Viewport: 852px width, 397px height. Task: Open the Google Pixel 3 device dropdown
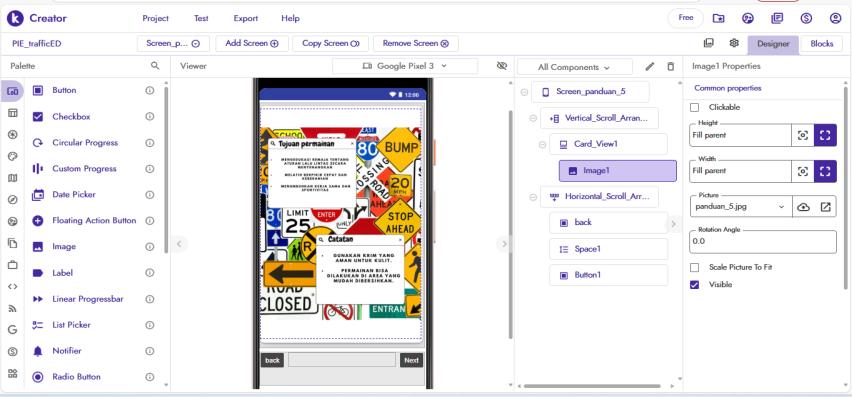pyautogui.click(x=405, y=66)
